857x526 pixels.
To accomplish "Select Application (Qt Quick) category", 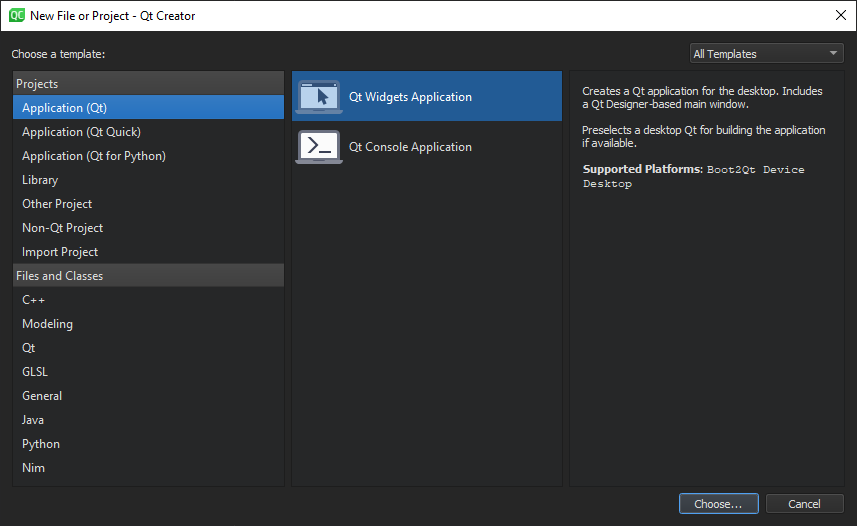I will pyautogui.click(x=148, y=132).
